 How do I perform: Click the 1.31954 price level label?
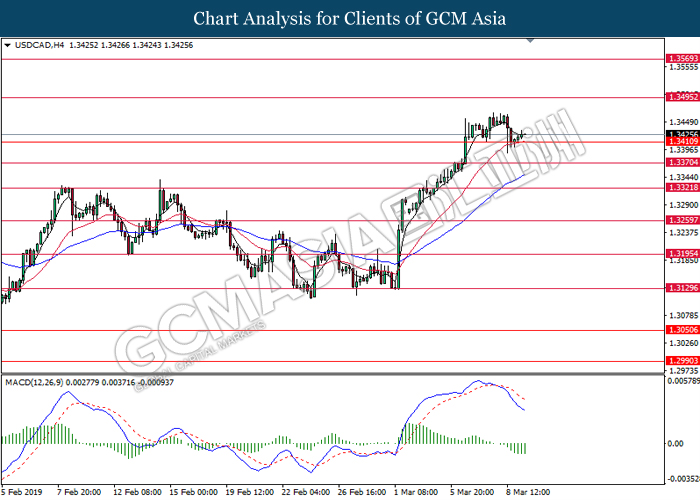[x=683, y=254]
